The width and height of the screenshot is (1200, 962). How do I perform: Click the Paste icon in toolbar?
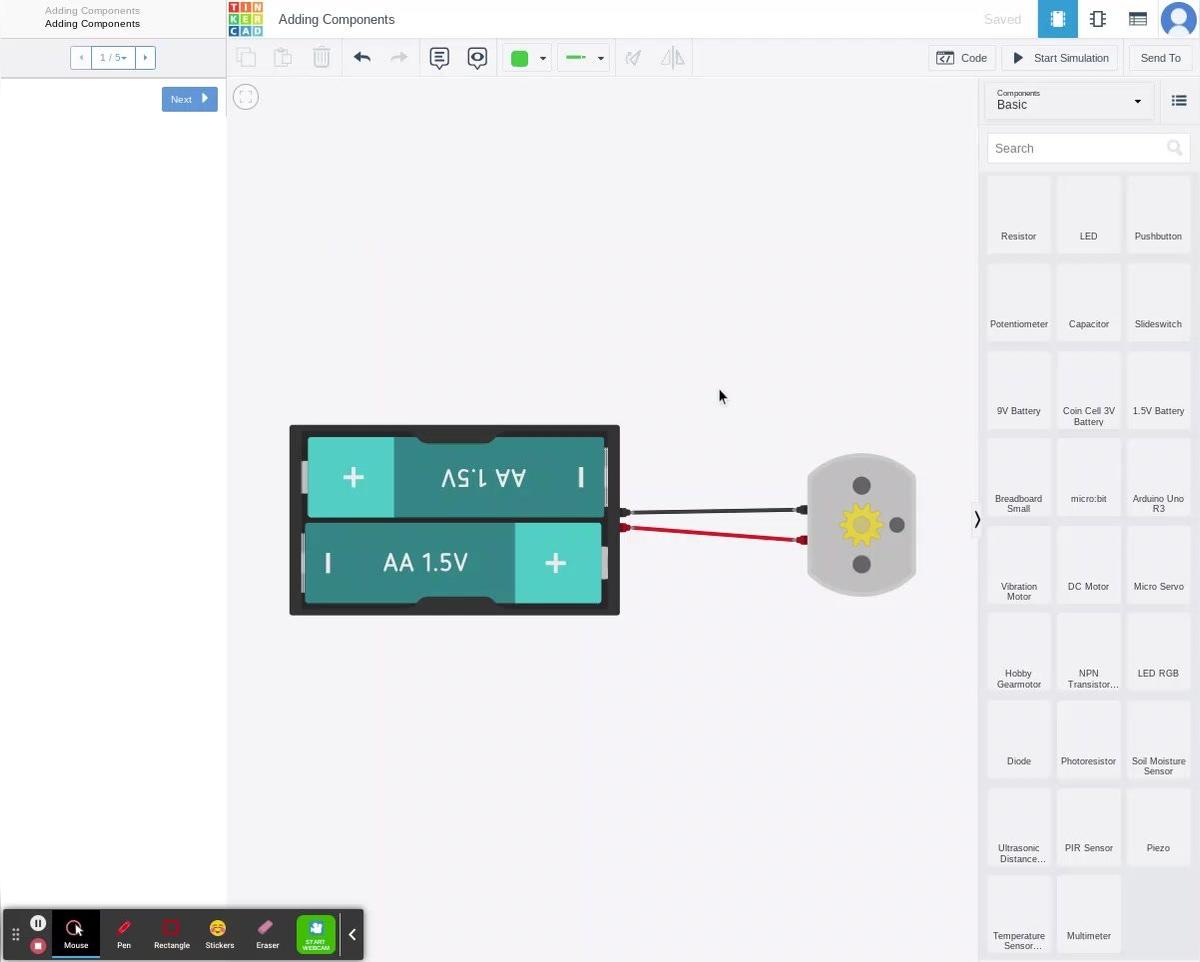[283, 58]
